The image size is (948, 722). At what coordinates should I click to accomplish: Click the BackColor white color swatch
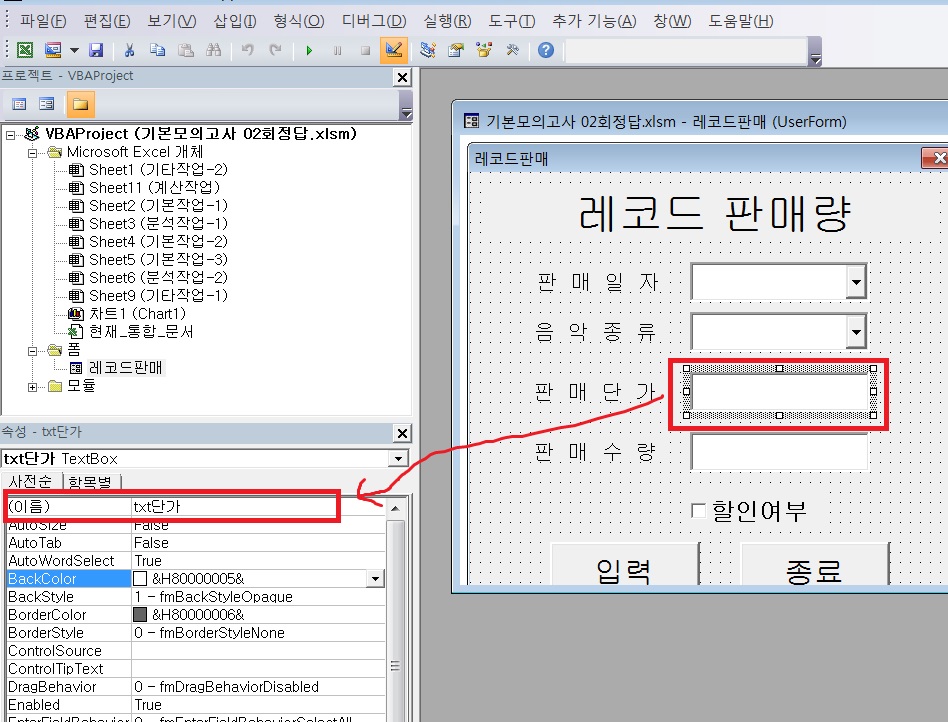click(140, 579)
